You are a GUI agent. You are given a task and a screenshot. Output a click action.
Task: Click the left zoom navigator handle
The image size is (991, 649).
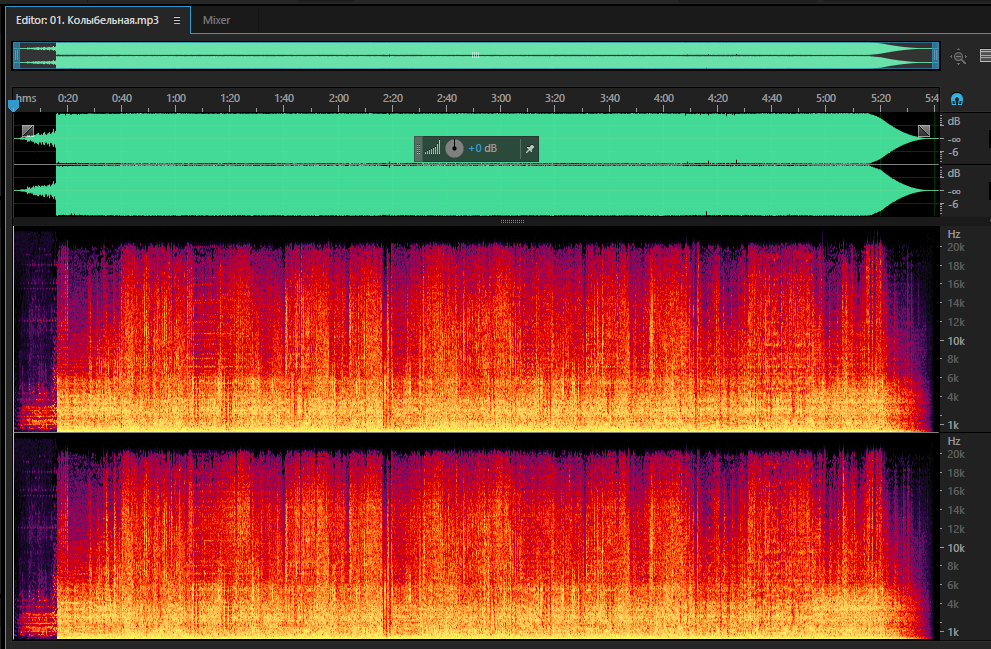point(16,56)
